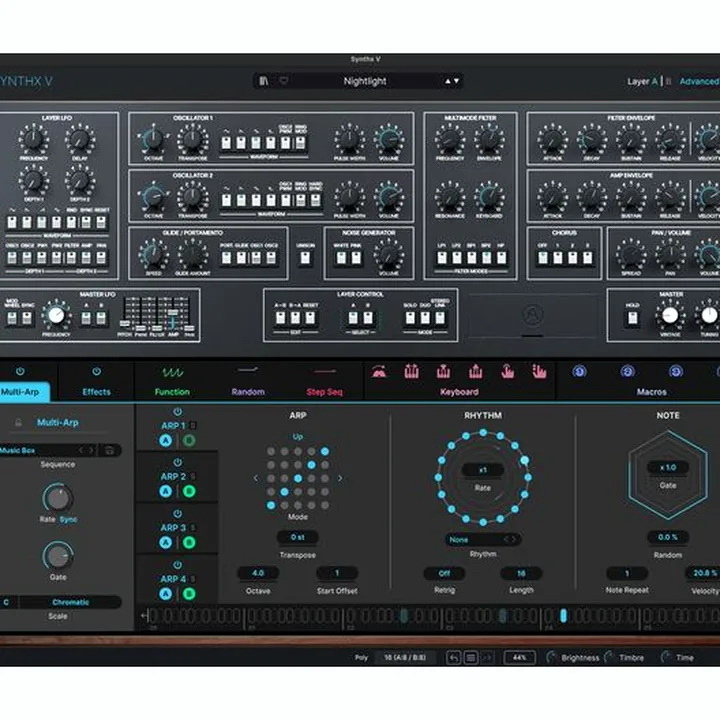Switch to the Step Seq tab
Viewport: 720px width, 720px height.
(x=324, y=392)
